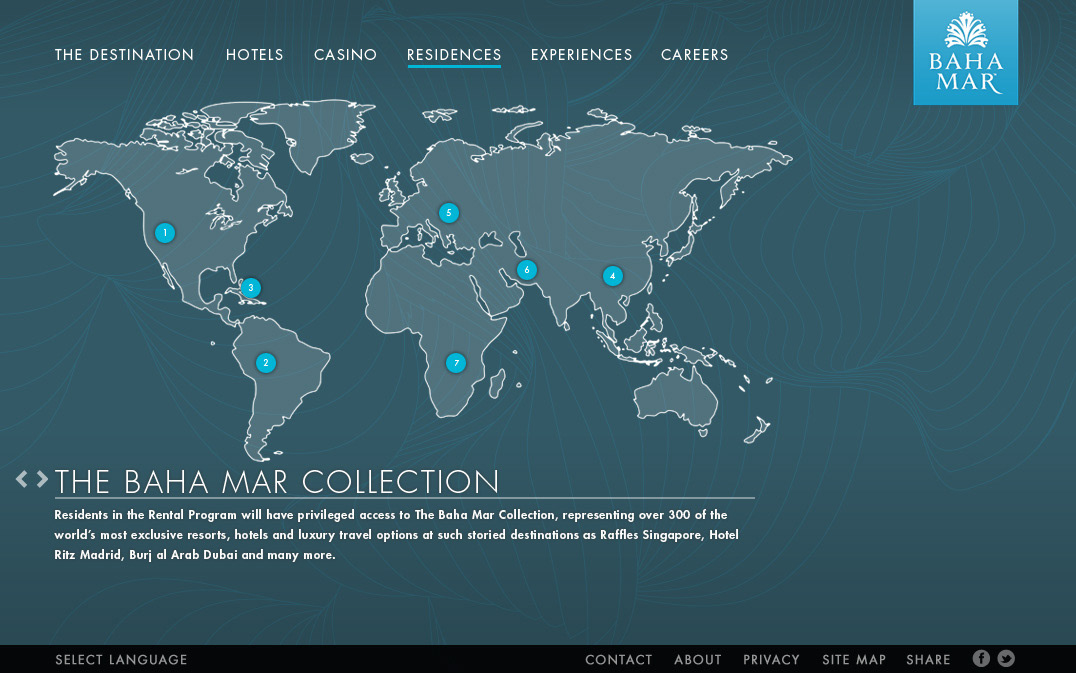Open map marker 3 near the Bahamas

[x=250, y=287]
